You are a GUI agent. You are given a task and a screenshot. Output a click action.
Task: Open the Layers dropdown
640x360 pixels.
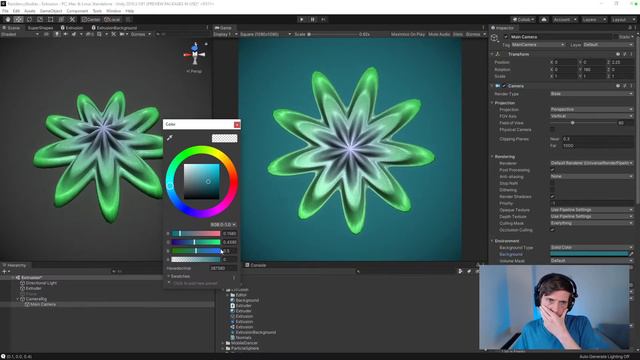pyautogui.click(x=593, y=19)
